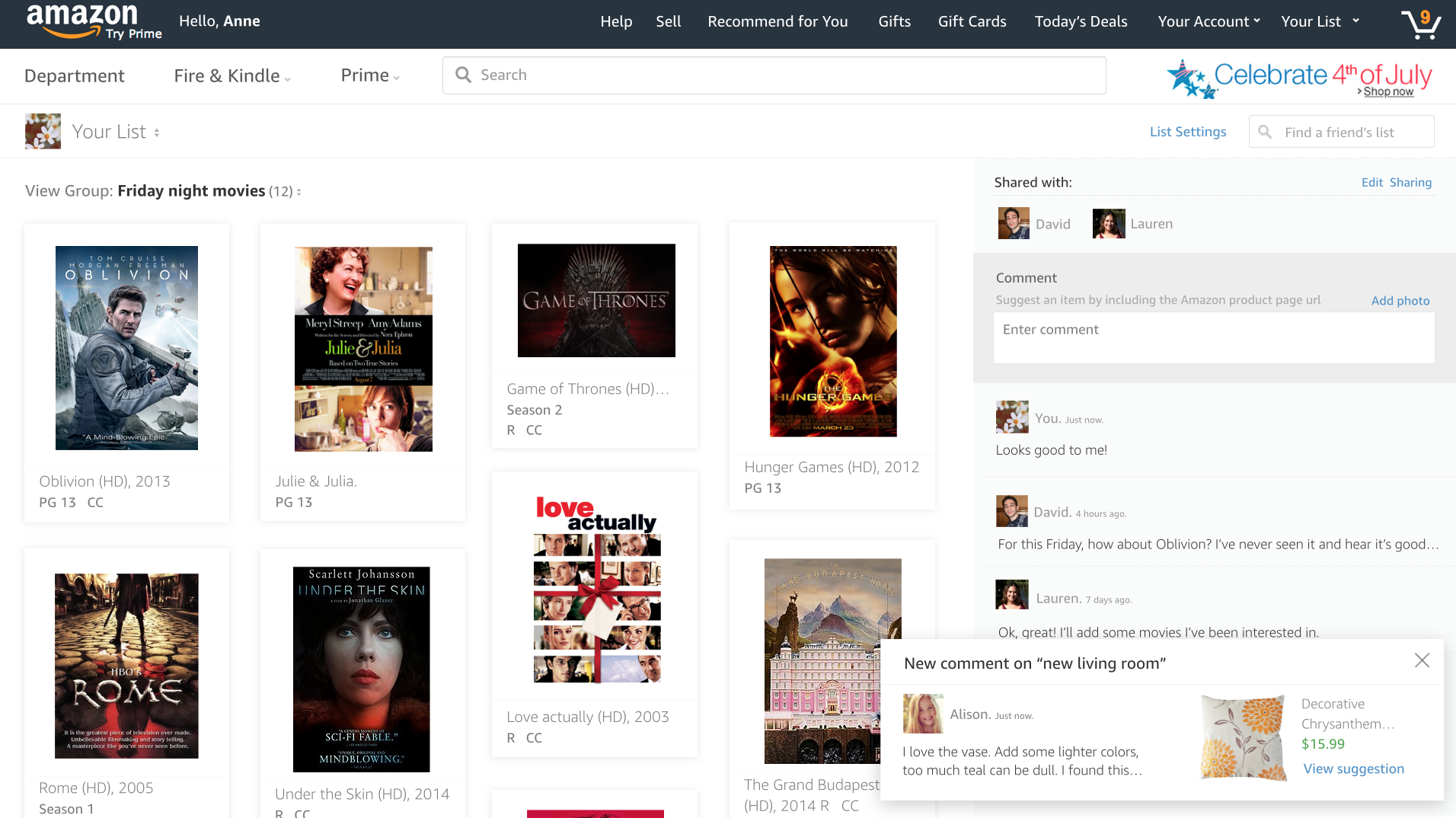This screenshot has height=818, width=1456.
Task: Click the Rome (HD), 2005 title
Action: (x=96, y=788)
